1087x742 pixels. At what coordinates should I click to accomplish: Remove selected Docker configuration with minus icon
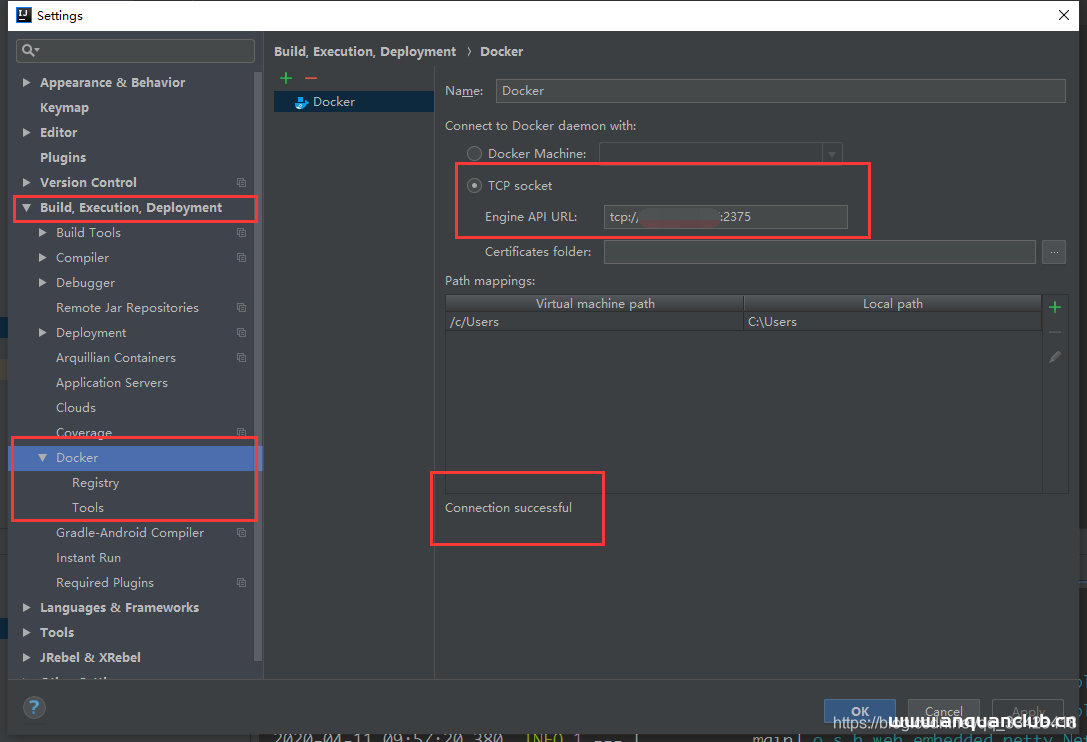311,78
